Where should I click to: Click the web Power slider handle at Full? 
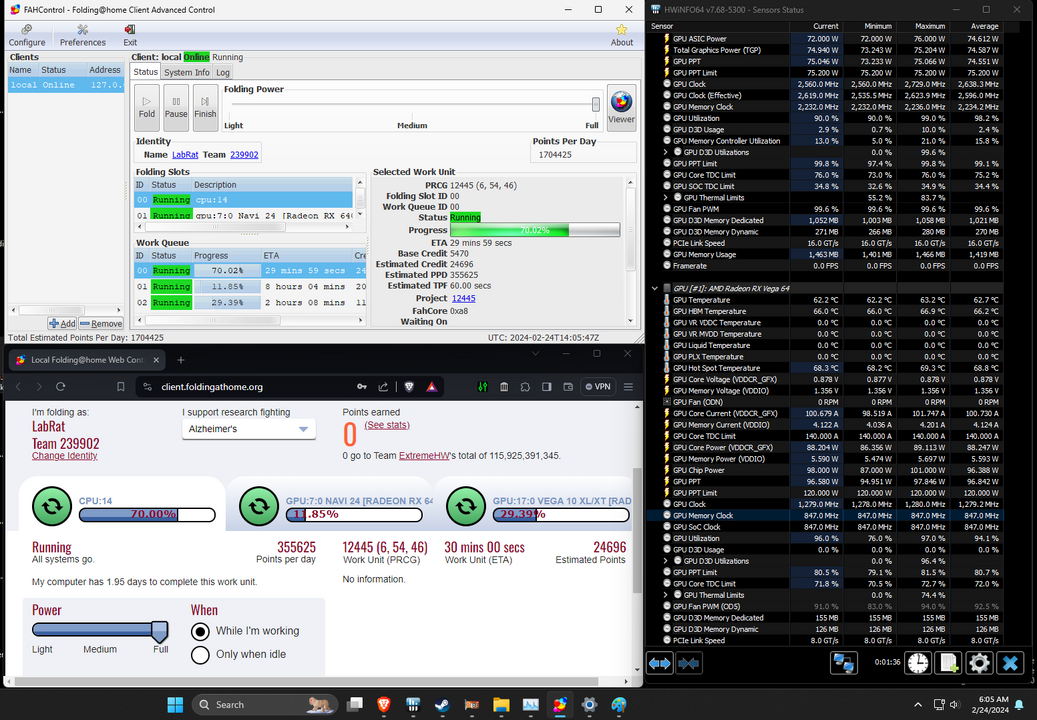(159, 630)
